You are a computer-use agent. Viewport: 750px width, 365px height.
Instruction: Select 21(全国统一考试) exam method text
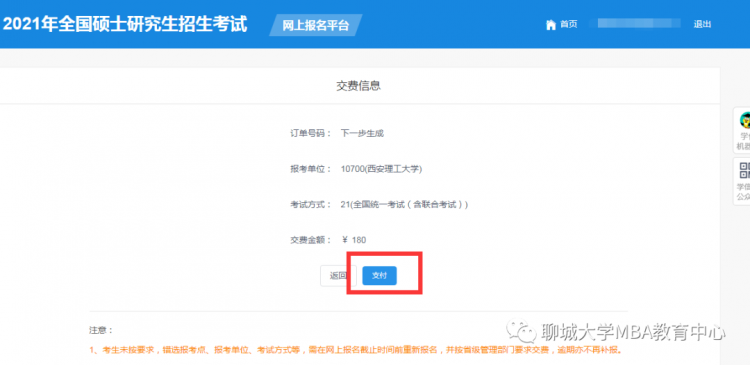(404, 205)
